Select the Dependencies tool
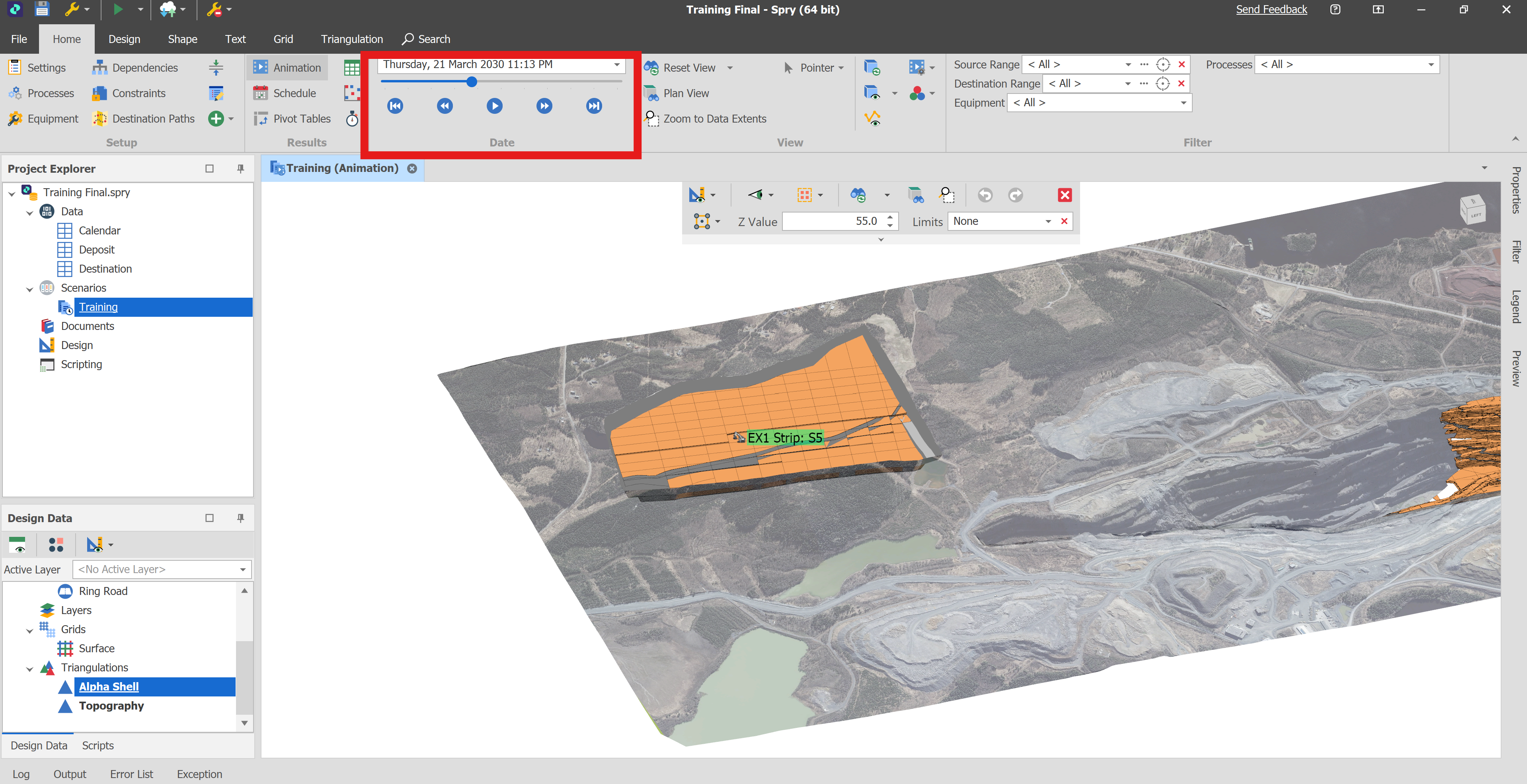The height and width of the screenshot is (784, 1527). point(145,68)
